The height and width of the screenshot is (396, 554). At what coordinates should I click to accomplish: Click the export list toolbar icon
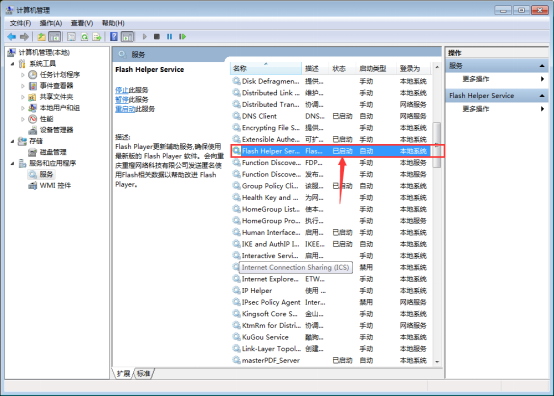[97, 37]
